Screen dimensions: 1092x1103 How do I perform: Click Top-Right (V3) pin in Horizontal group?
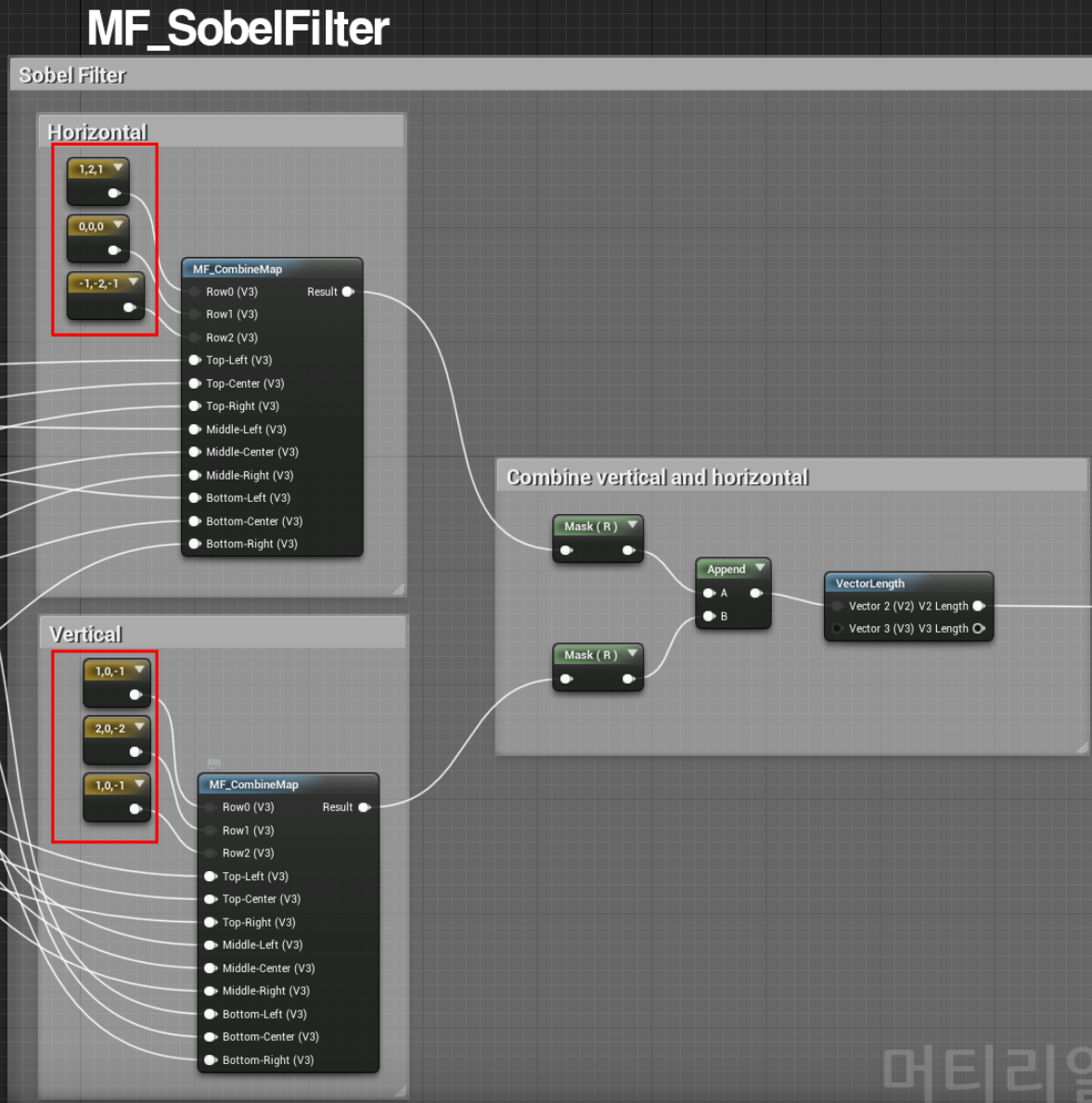(195, 406)
